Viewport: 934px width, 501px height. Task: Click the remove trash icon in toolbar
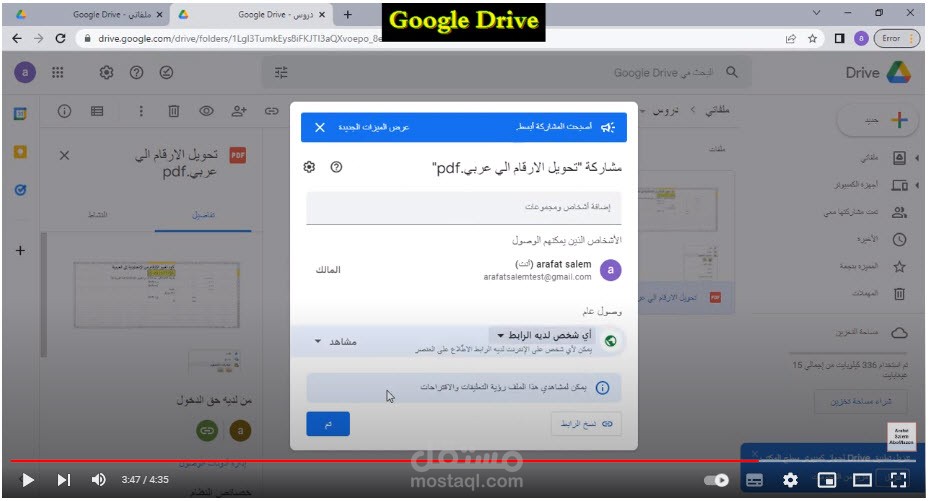[x=173, y=111]
